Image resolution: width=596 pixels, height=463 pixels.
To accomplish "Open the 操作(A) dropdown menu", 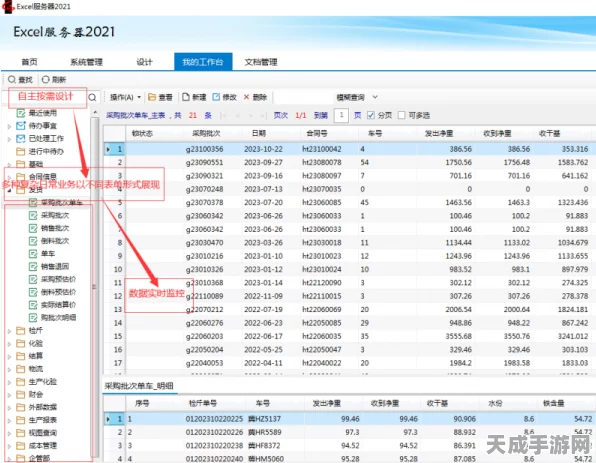I will pos(126,97).
